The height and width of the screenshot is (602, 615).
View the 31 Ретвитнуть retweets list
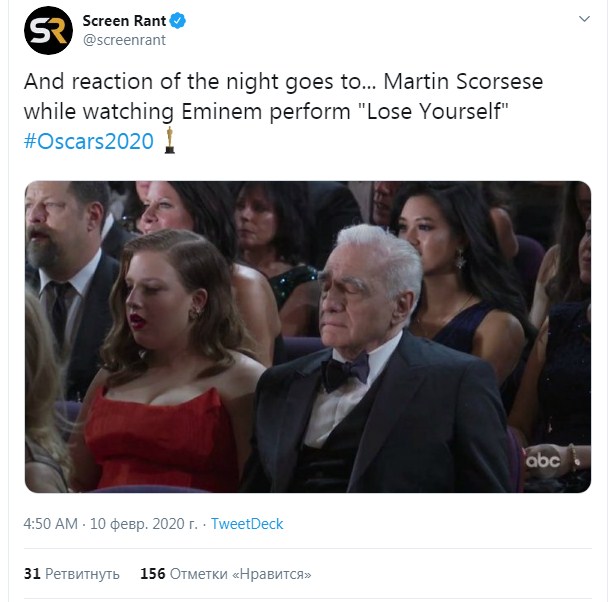(71, 574)
